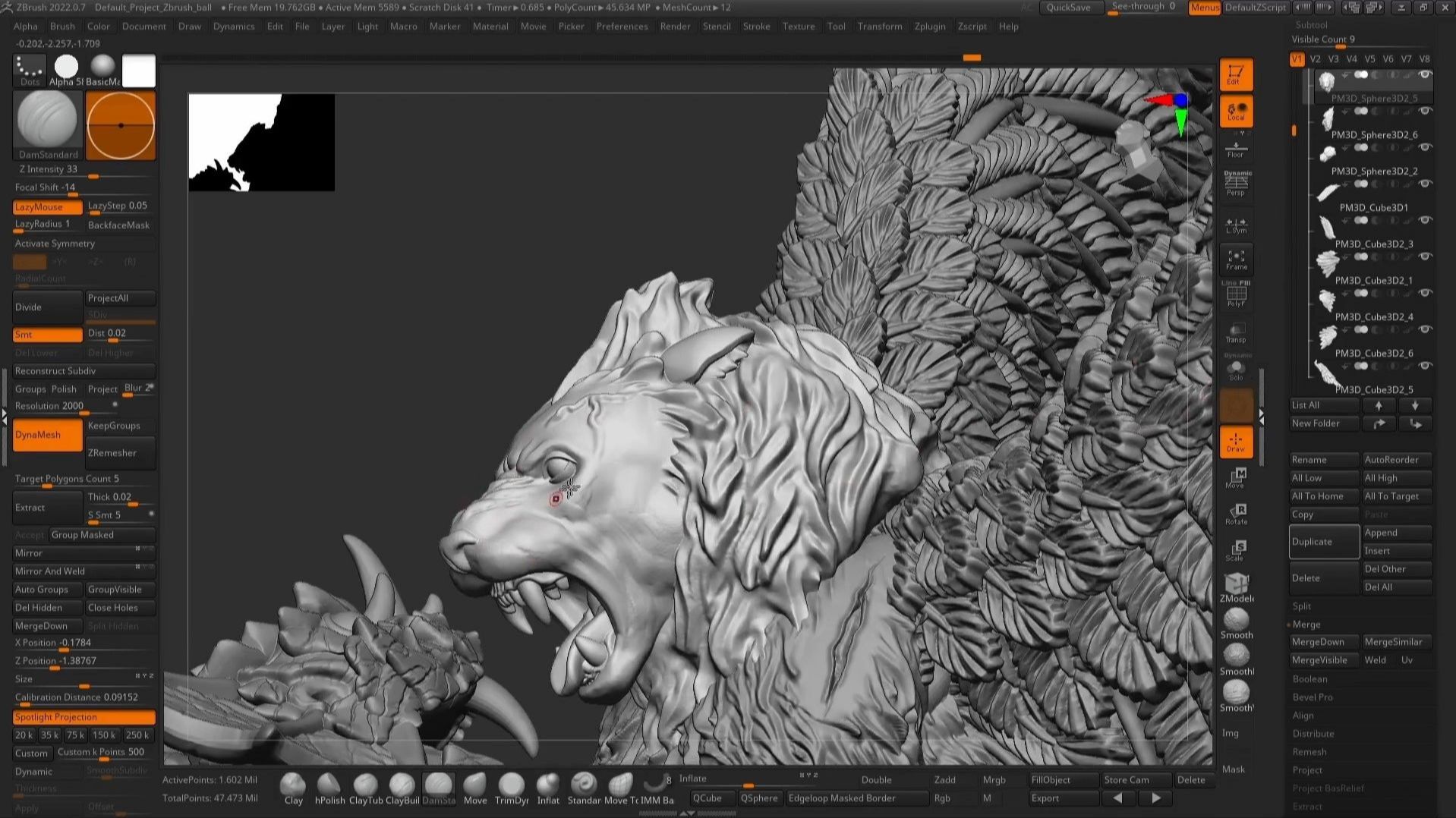This screenshot has height=818, width=1456.
Task: Open the DamStandard brush thumbnail
Action: (47, 121)
